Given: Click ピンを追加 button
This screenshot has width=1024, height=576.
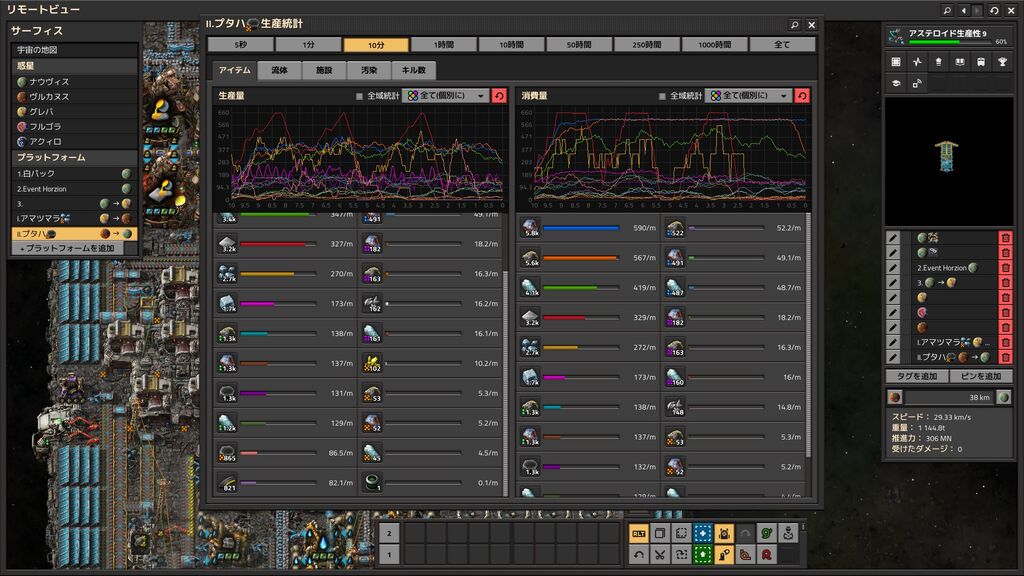Looking at the screenshot, I should [981, 376].
